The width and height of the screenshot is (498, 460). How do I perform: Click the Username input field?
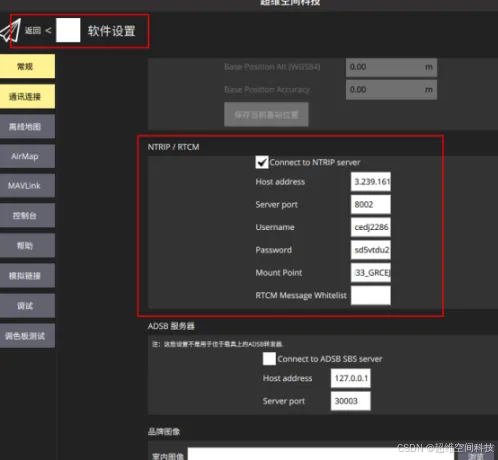click(371, 227)
